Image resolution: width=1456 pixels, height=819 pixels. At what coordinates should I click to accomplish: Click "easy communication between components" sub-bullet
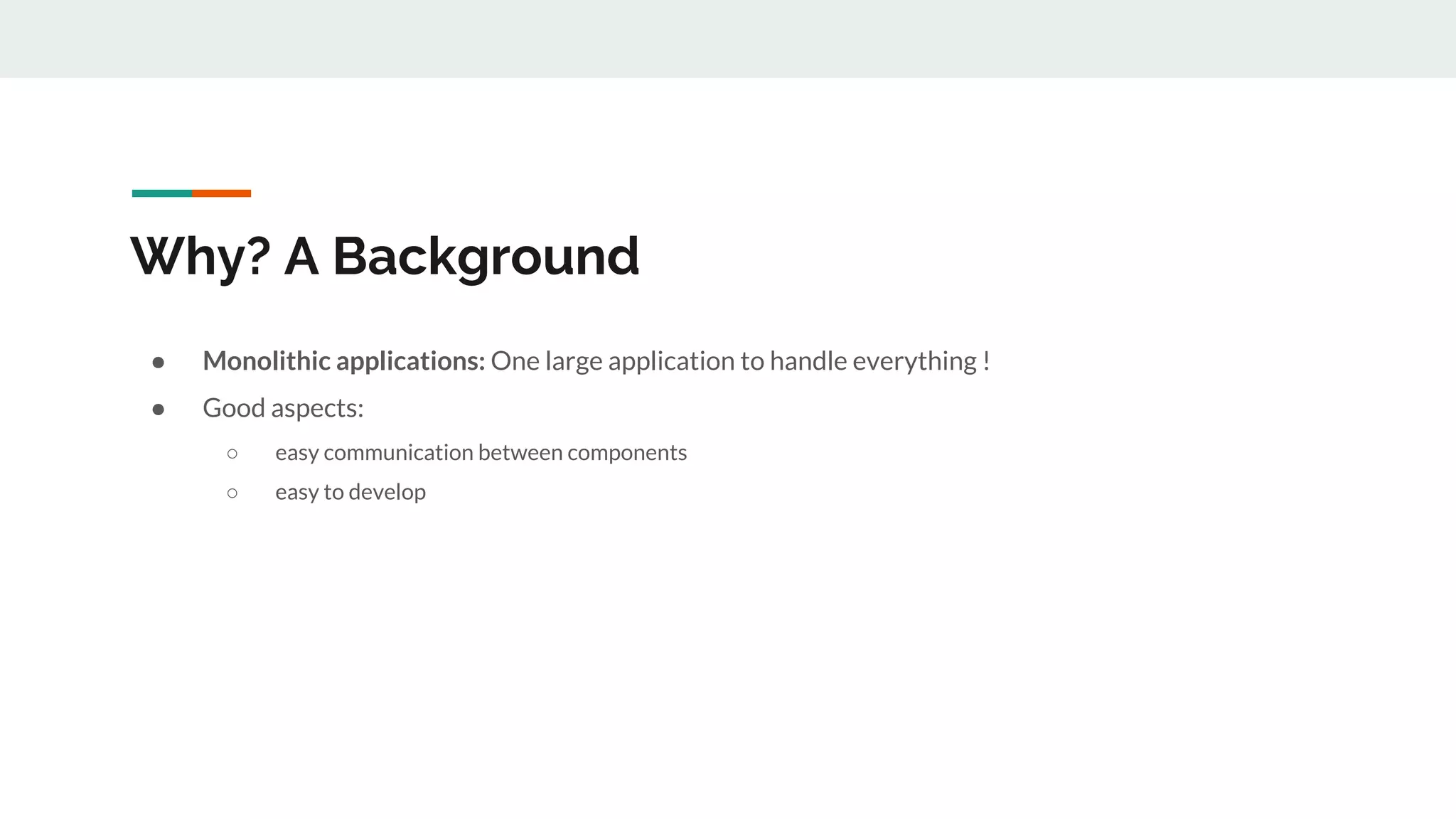point(481,453)
